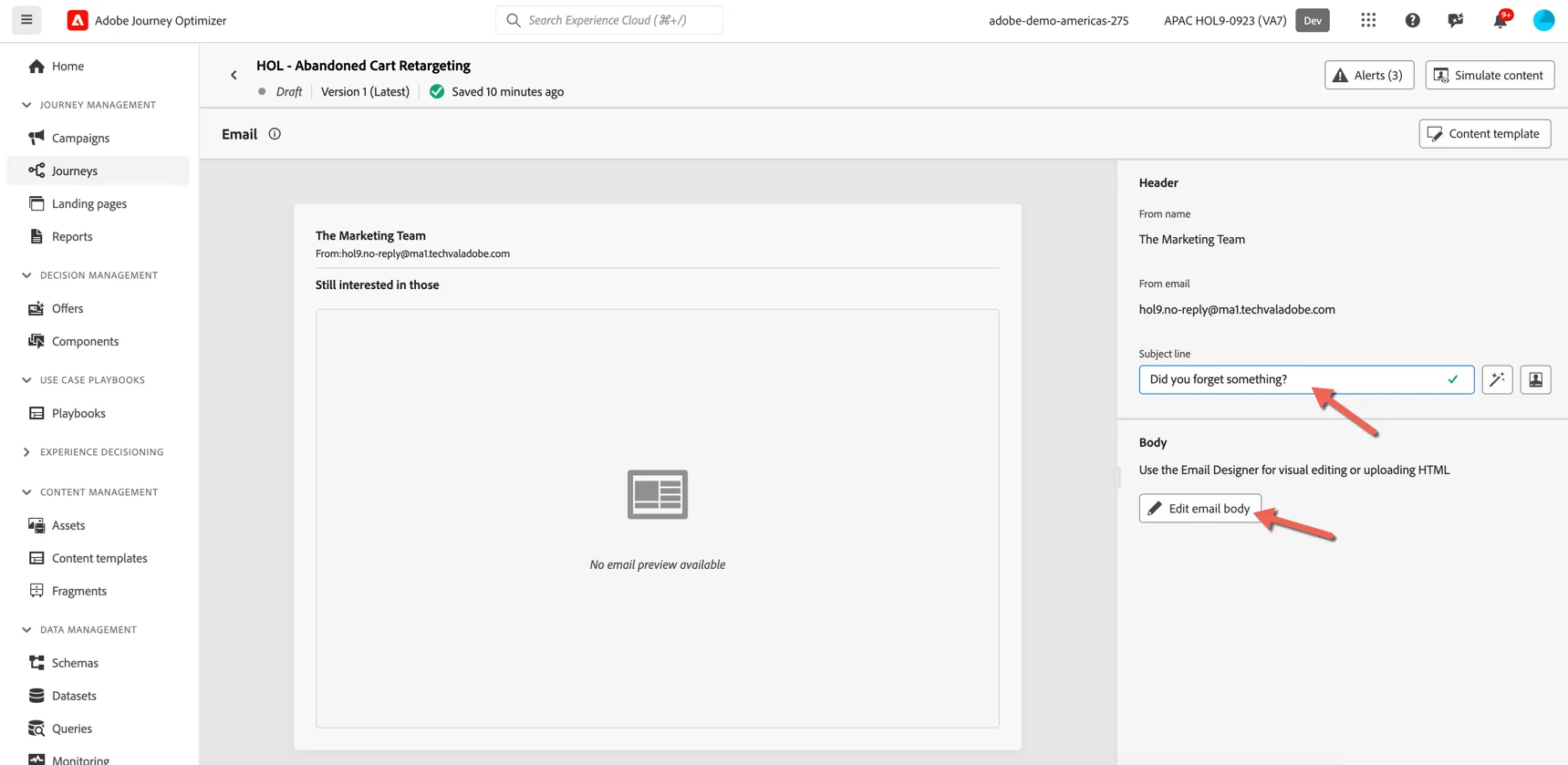Open Content templates in the sidebar

tap(99, 558)
